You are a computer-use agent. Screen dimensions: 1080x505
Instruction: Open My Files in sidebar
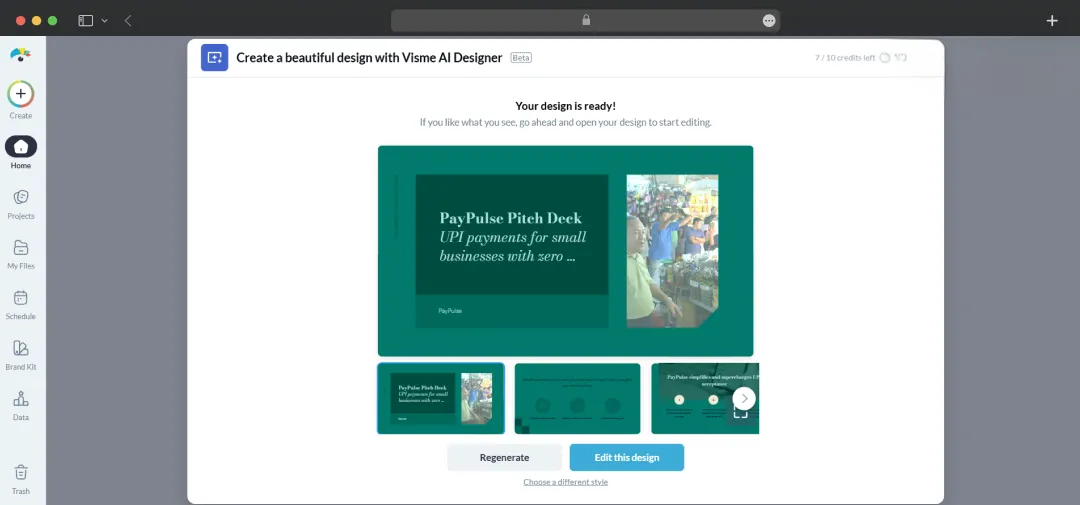click(x=21, y=255)
